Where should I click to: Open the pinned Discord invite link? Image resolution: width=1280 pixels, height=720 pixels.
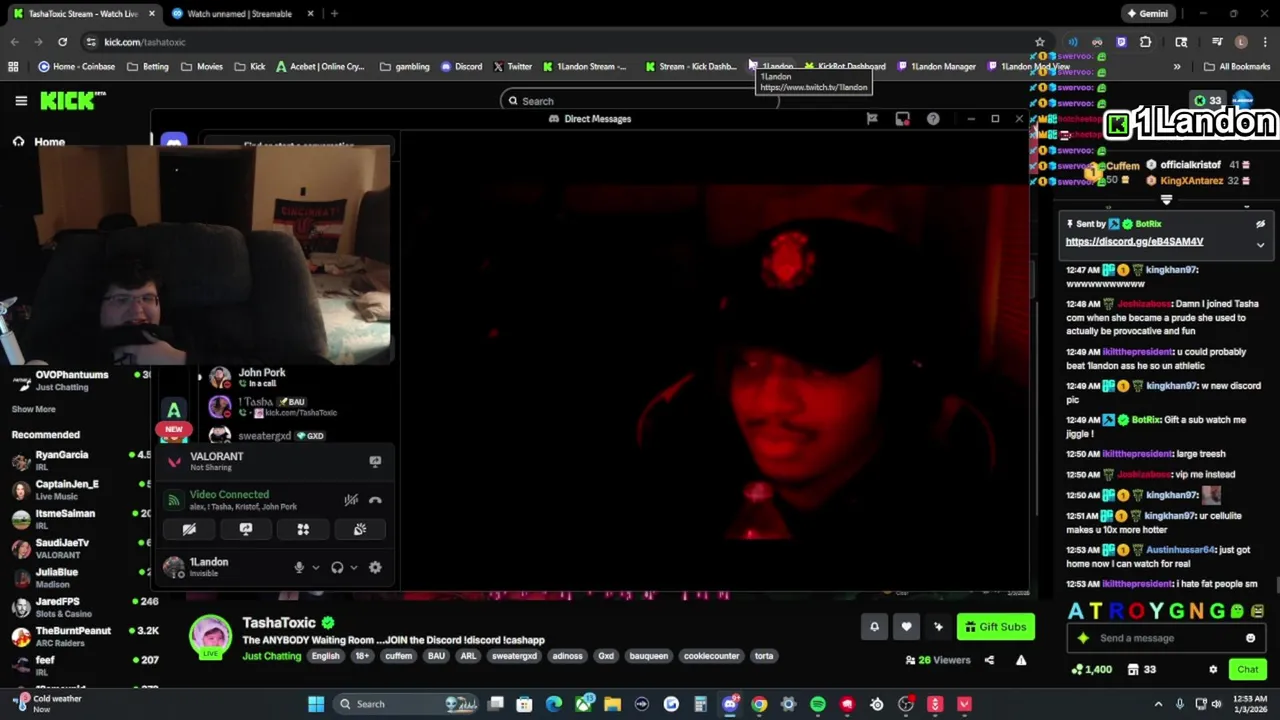pos(1134,242)
